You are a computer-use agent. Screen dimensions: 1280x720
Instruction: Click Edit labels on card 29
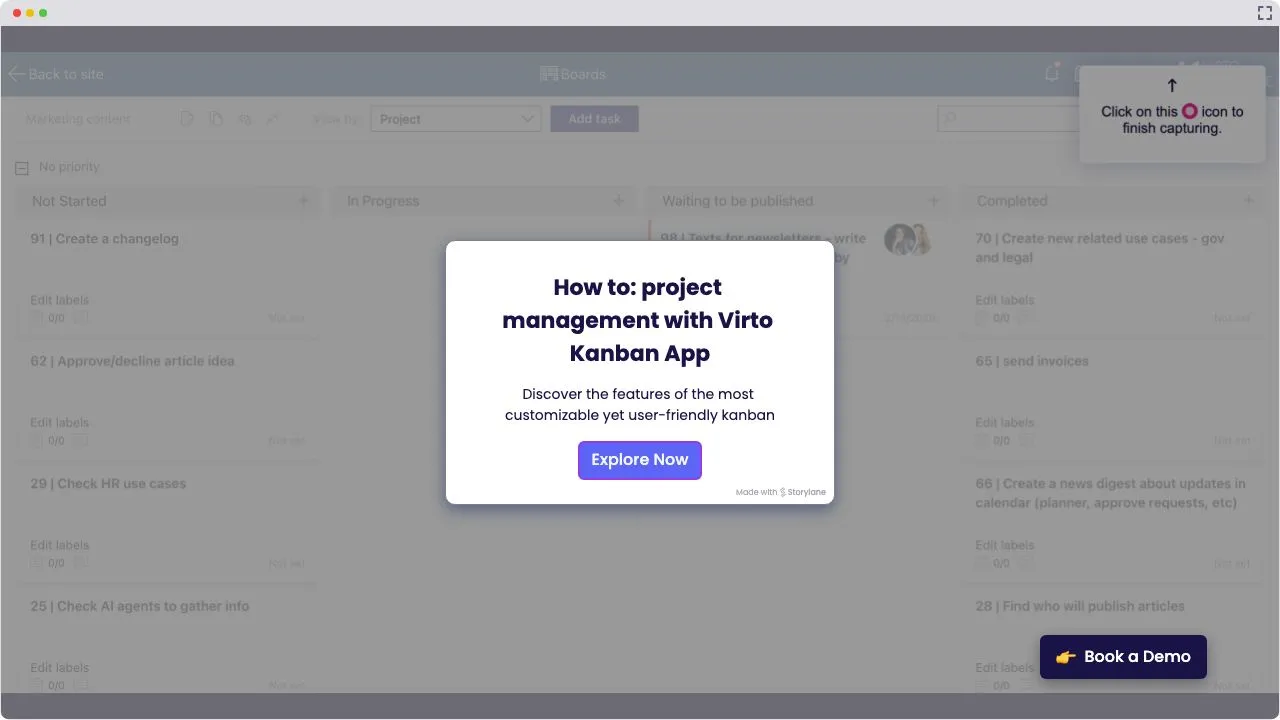[x=59, y=545]
